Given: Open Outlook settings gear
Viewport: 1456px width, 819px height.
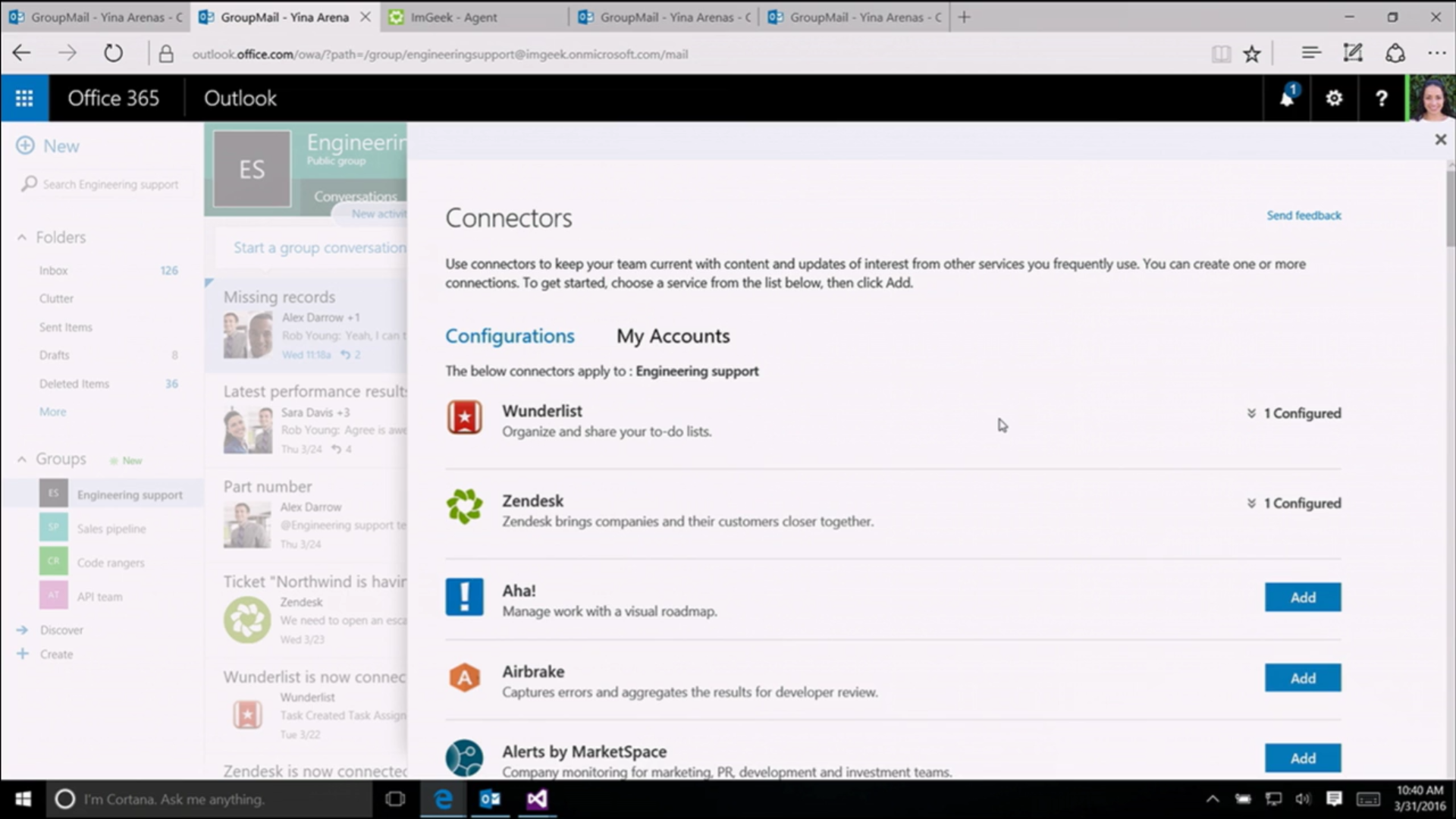Looking at the screenshot, I should pos(1334,99).
